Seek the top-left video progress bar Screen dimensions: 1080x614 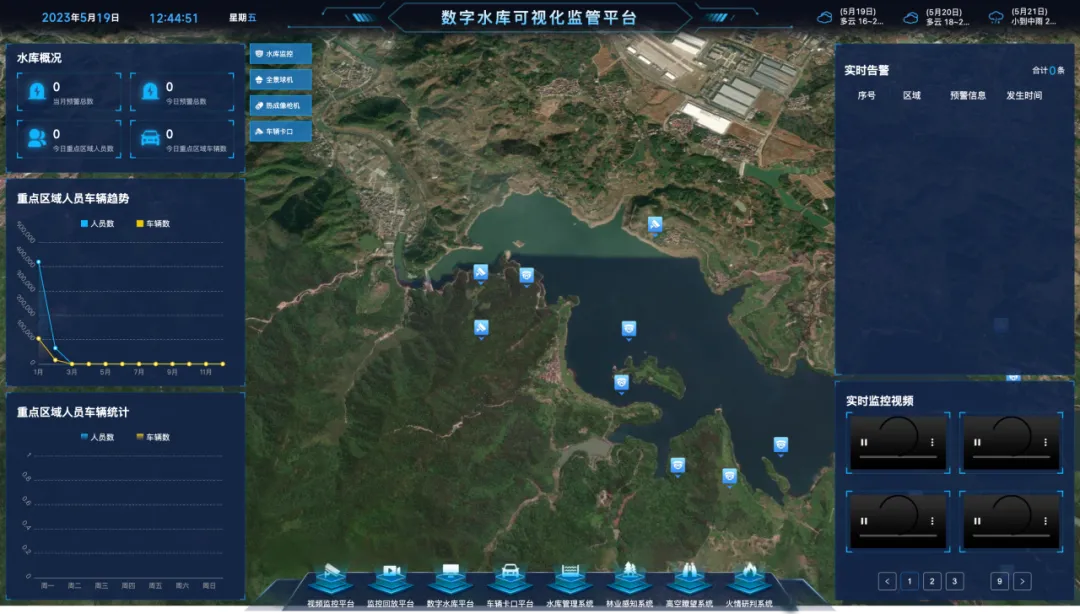point(898,457)
